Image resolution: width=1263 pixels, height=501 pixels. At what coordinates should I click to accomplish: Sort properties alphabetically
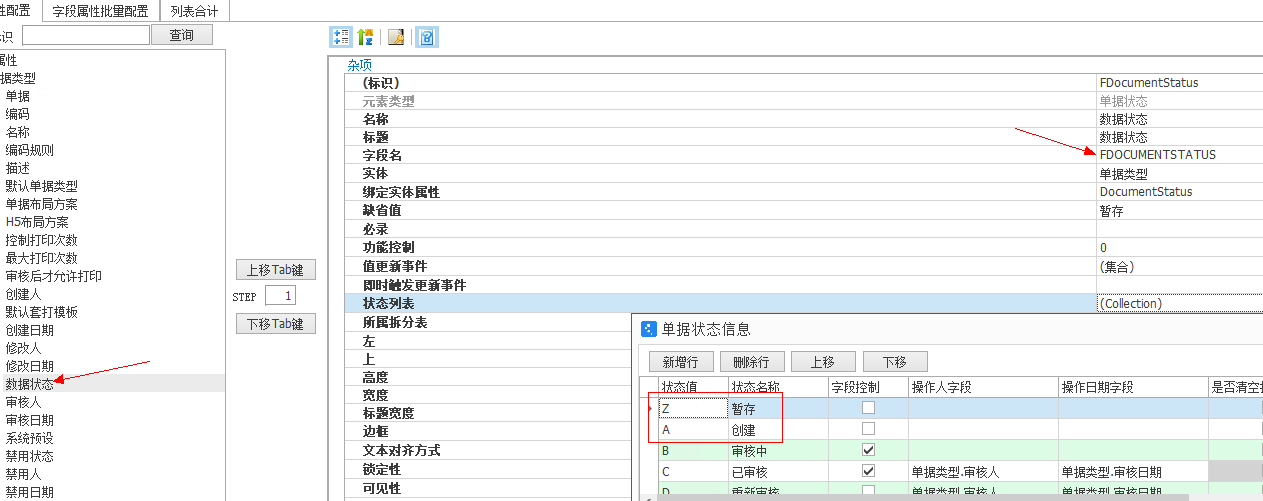pos(365,37)
